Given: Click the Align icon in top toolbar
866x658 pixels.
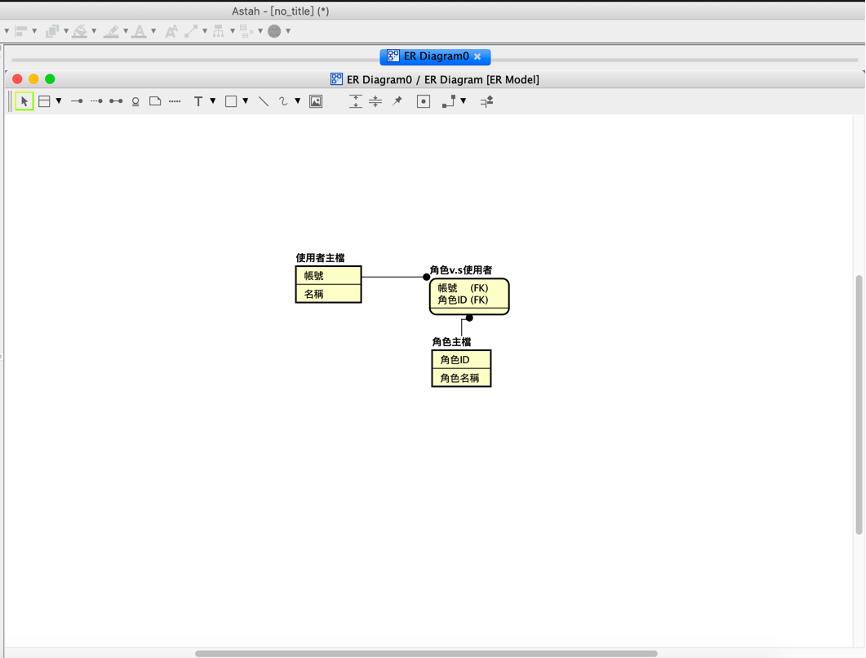Looking at the screenshot, I should point(21,31).
